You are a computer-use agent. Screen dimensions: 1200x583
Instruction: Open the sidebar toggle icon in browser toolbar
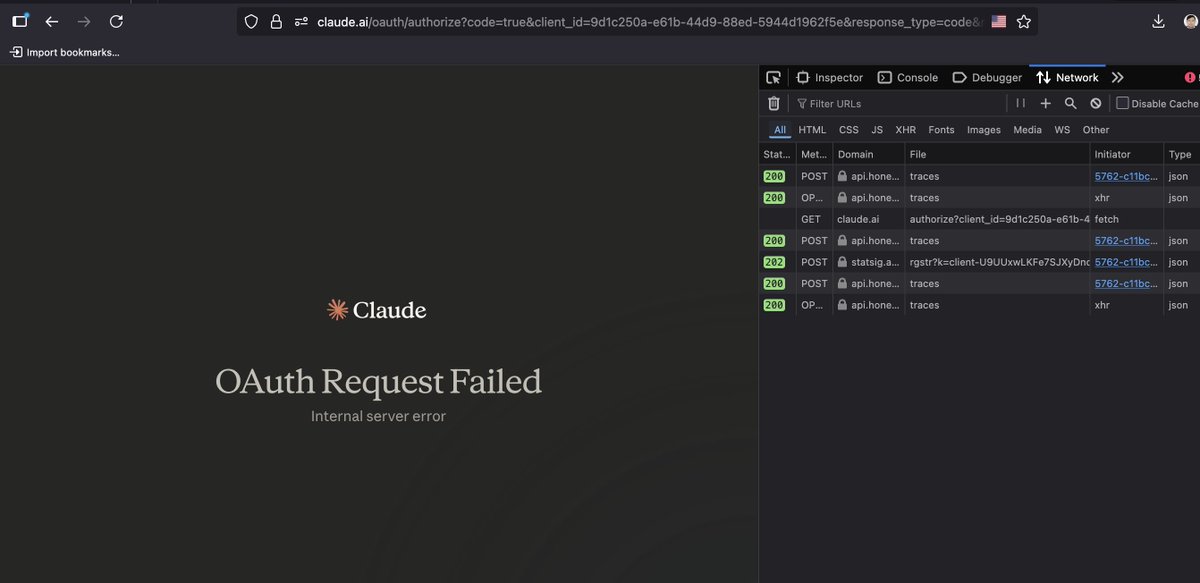tap(20, 21)
